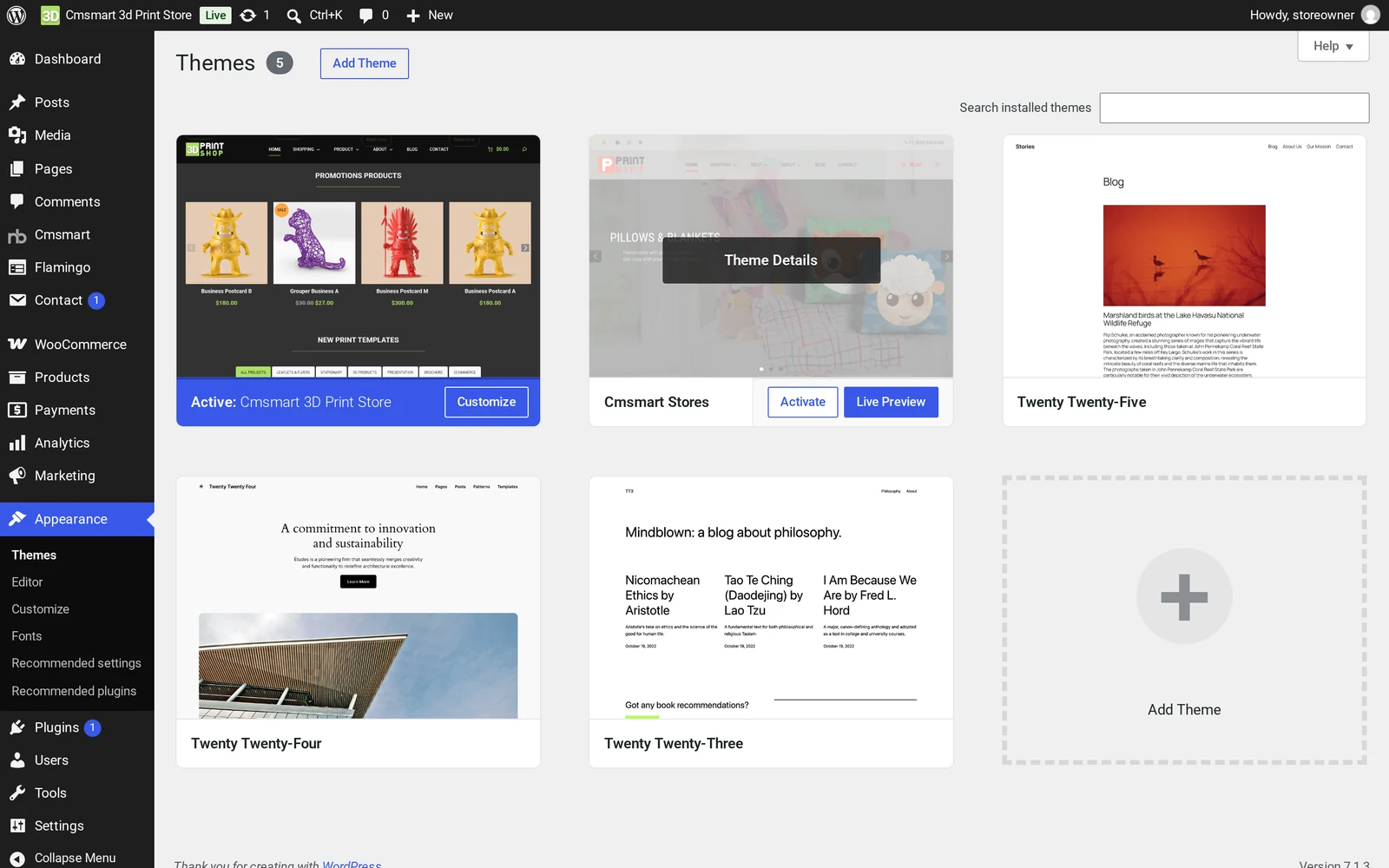
Task: Open the Tools wrench icon
Action: [17, 793]
